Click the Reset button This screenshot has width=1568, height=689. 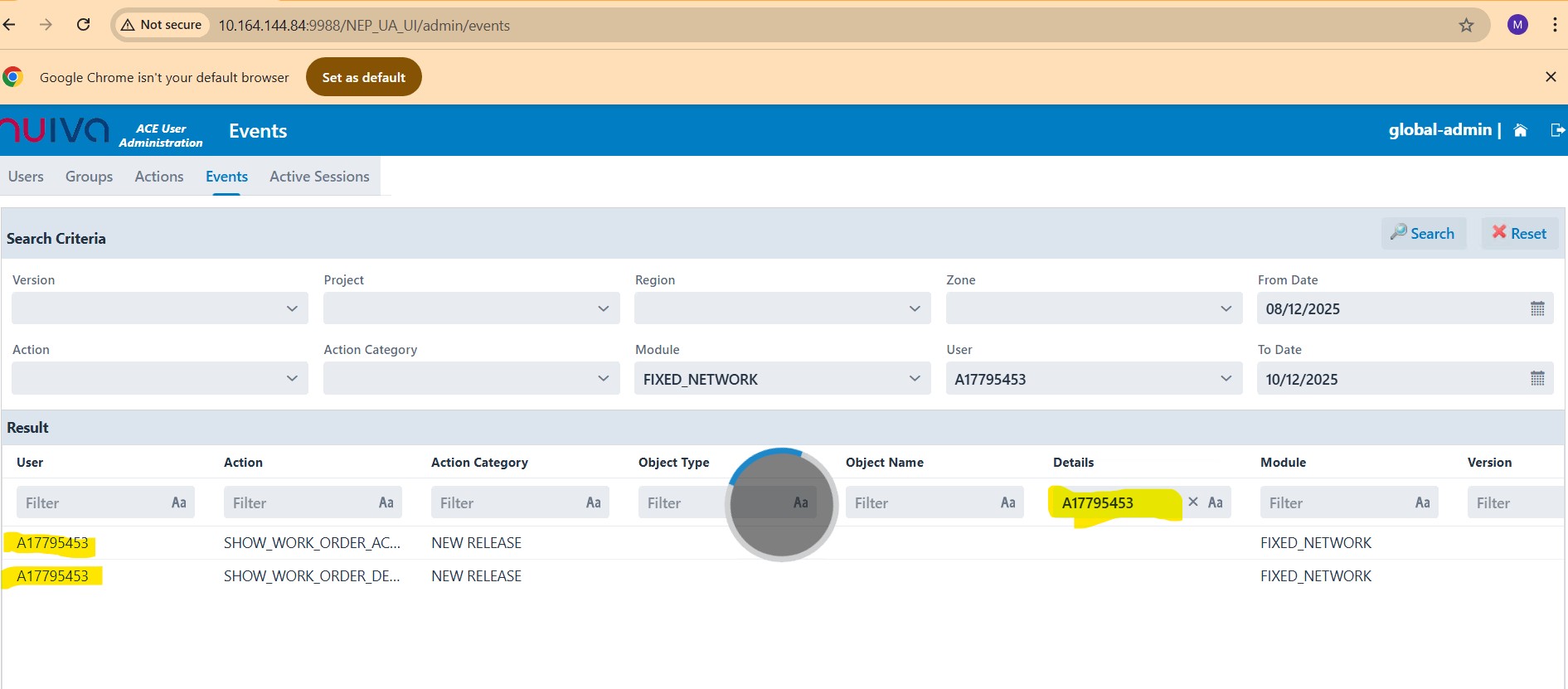coord(1519,234)
